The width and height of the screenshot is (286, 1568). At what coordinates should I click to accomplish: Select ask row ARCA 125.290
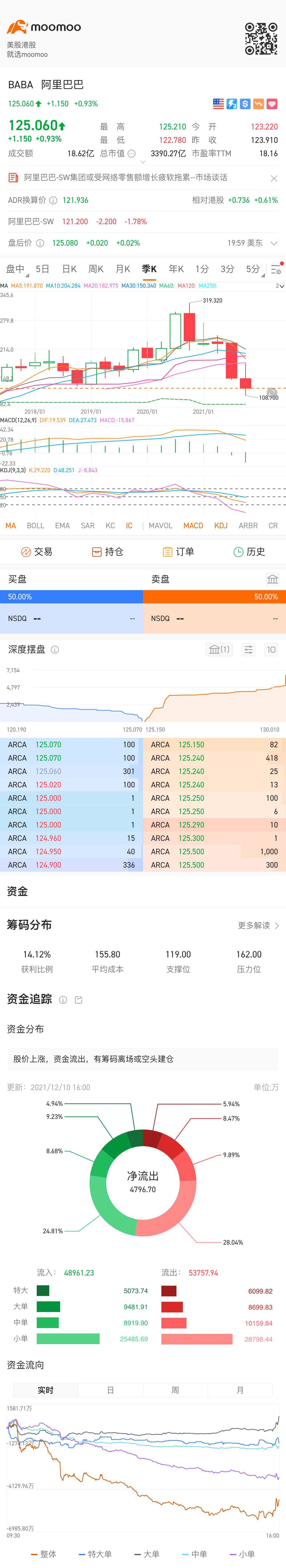click(x=214, y=825)
